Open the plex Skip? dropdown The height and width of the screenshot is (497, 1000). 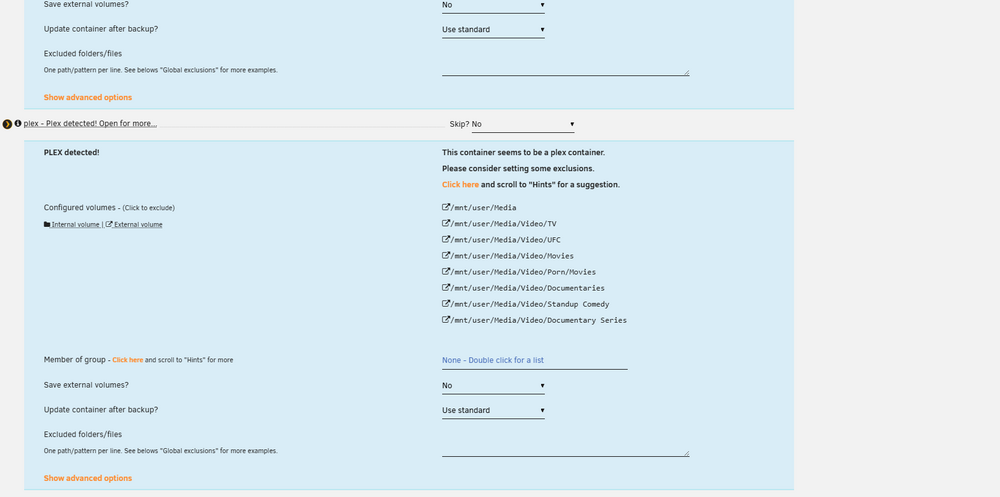point(523,124)
